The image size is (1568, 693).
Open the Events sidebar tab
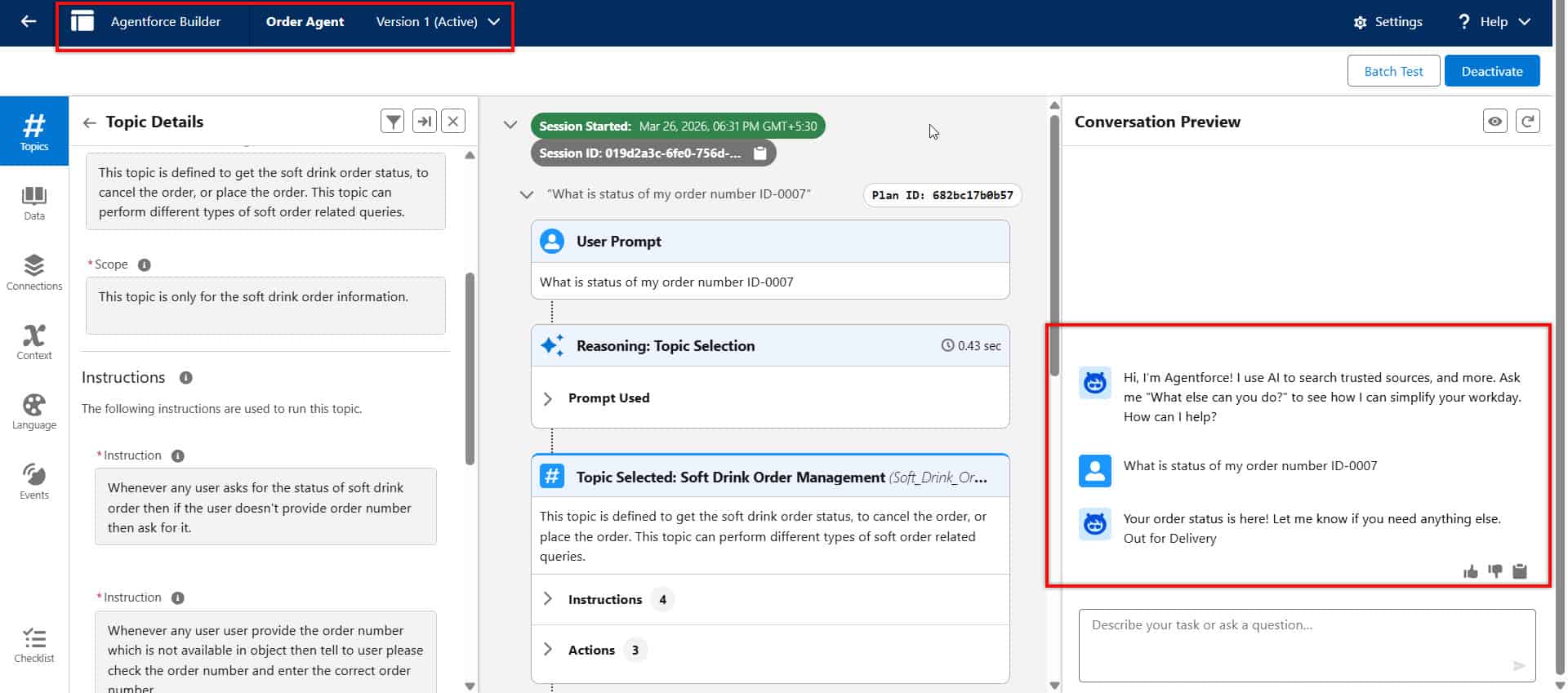[x=34, y=482]
